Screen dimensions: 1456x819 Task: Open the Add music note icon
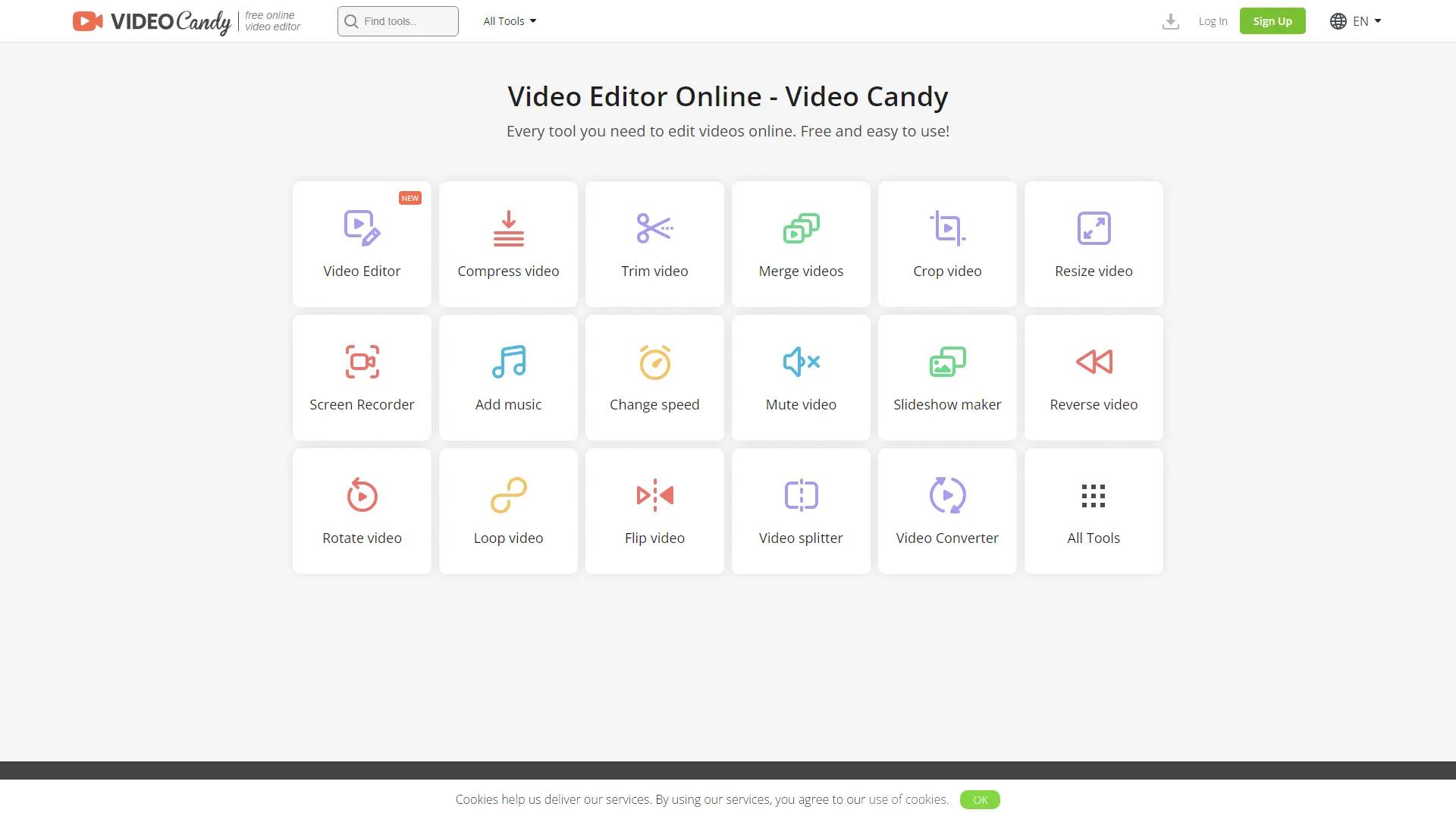click(508, 361)
